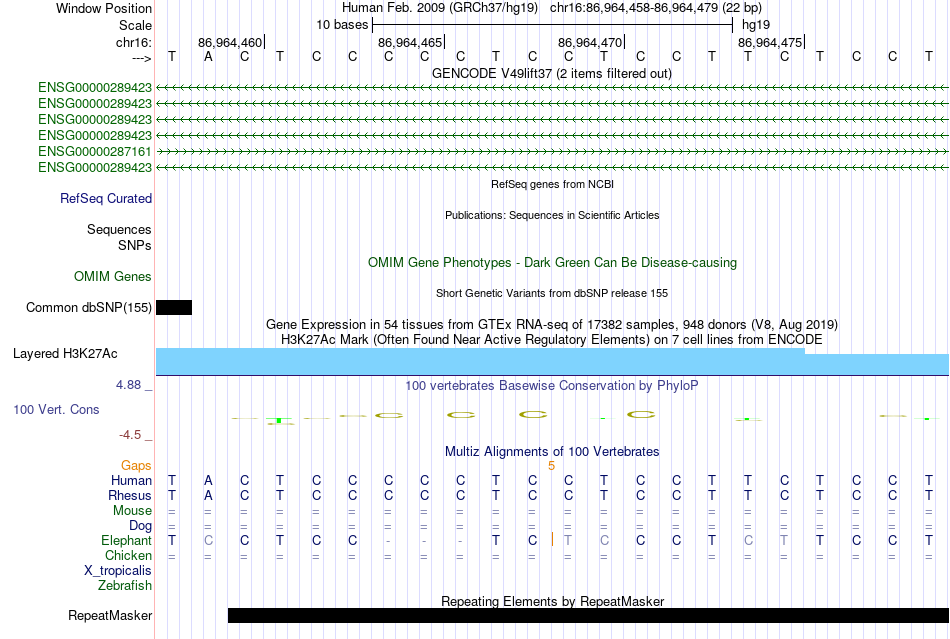950x639 pixels.
Task: Select the ENSG00000289423 label directly below ENSG00000287161
Action: pos(95,167)
